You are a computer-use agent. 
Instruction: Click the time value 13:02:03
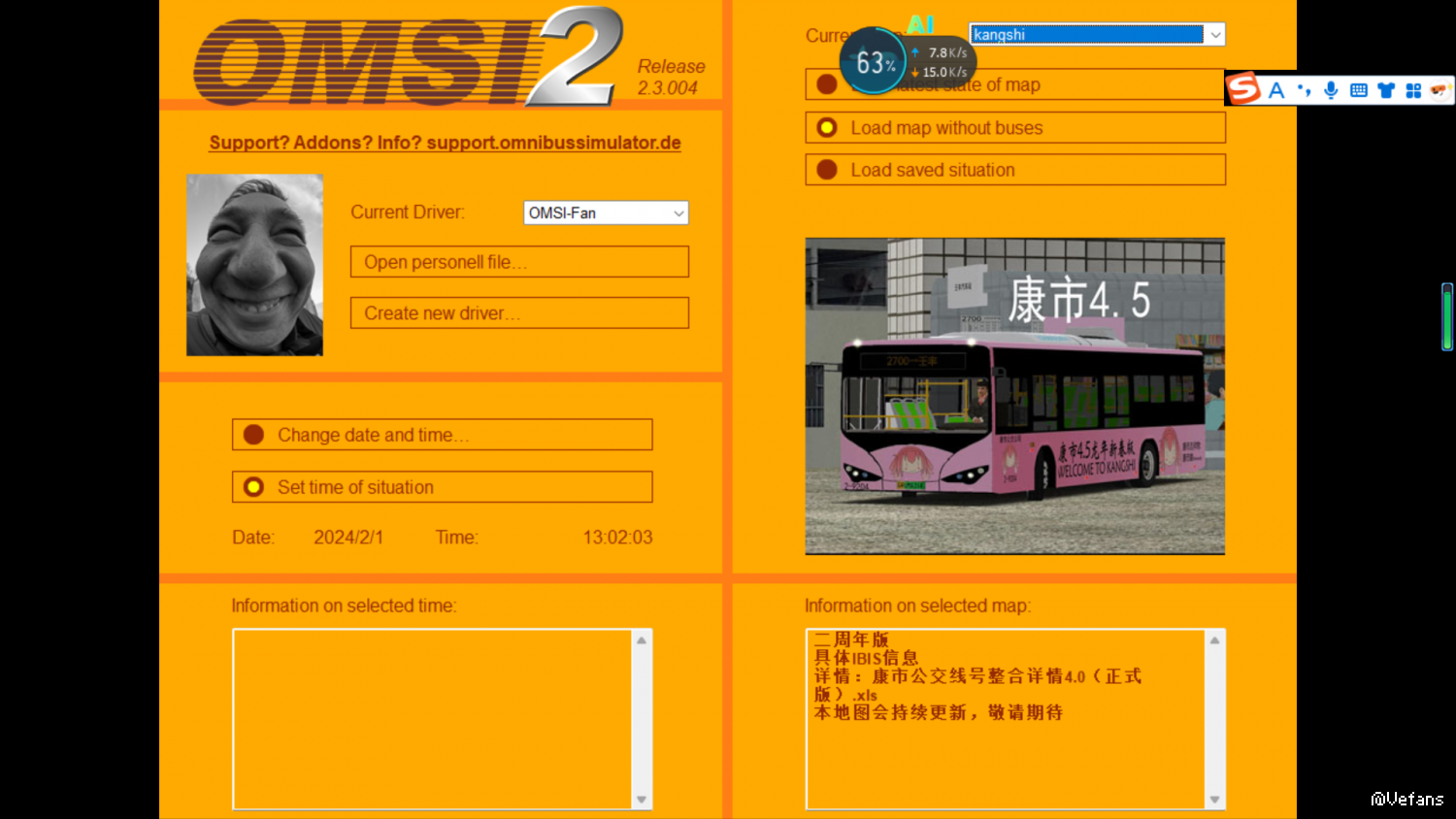click(x=617, y=538)
